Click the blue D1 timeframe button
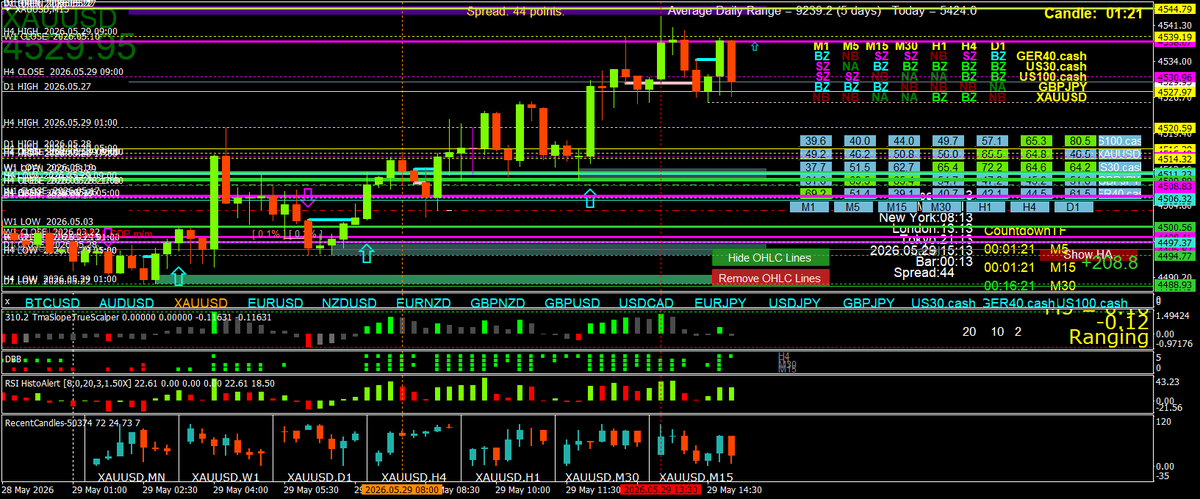The height and width of the screenshot is (499, 1200). click(x=1073, y=206)
